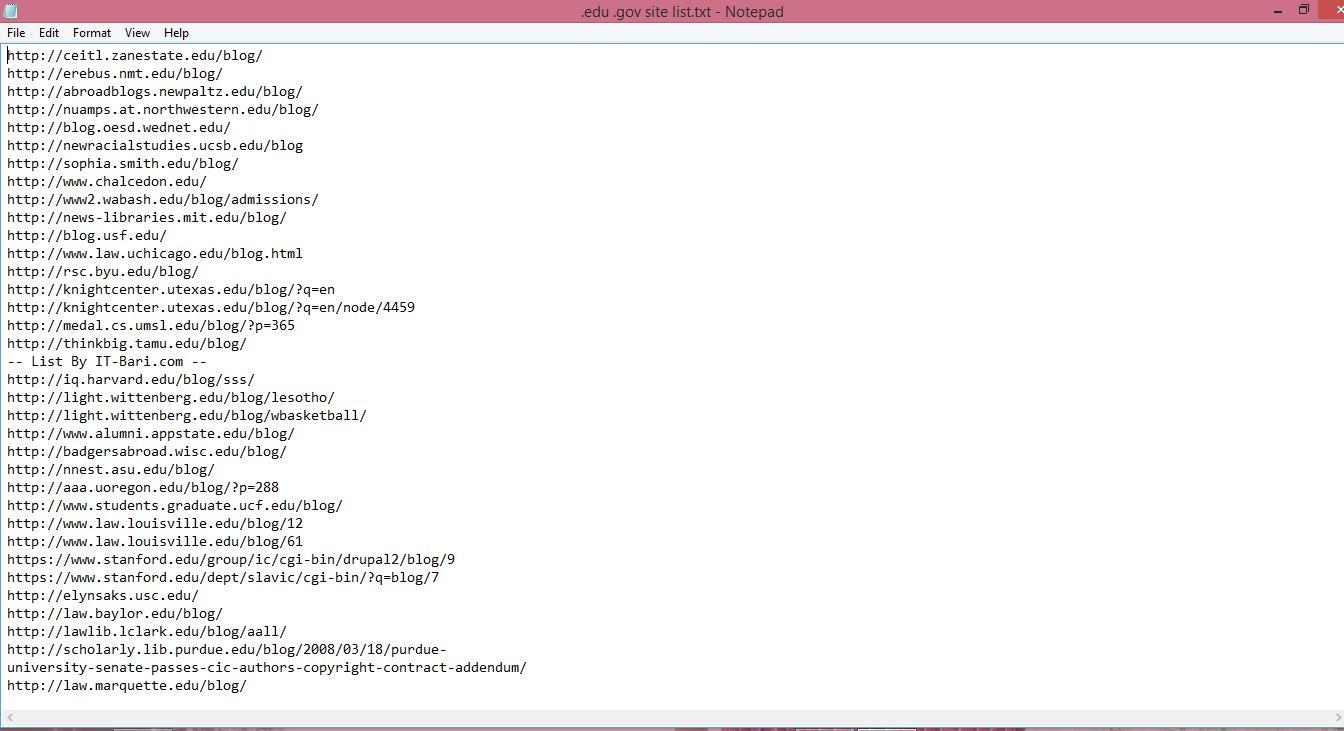Click the window title text in title bar
The width and height of the screenshot is (1344, 731).
pos(682,12)
